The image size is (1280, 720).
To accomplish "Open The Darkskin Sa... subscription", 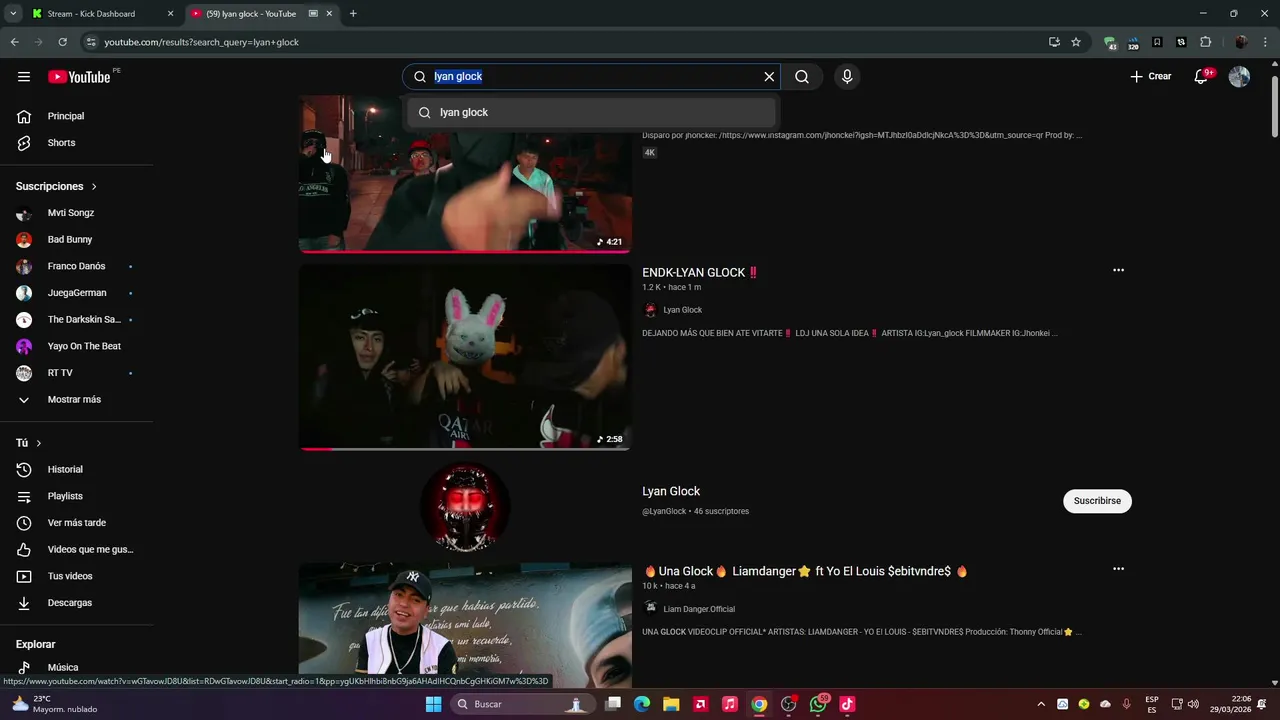I will (x=77, y=320).
